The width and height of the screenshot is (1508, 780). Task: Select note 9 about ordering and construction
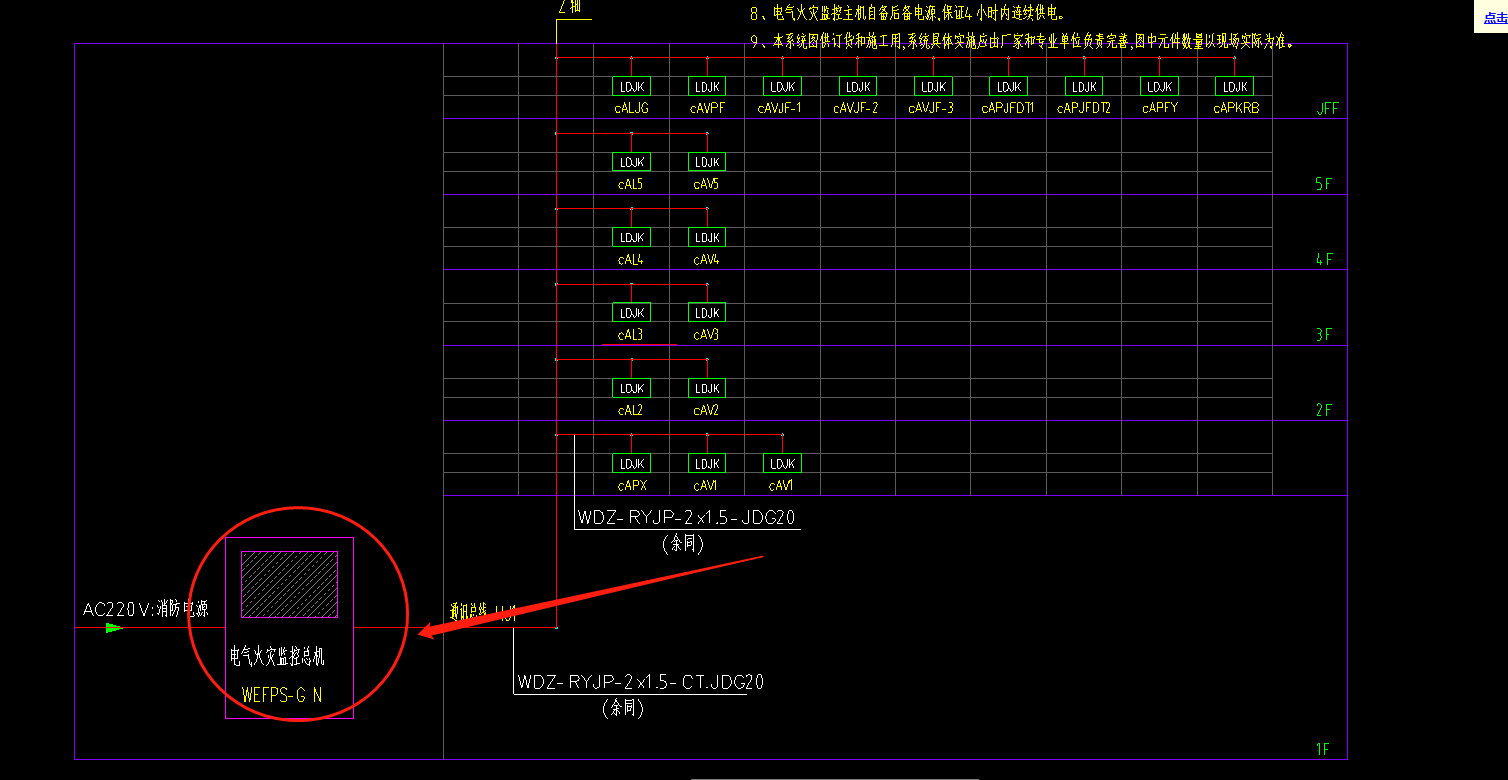1023,42
